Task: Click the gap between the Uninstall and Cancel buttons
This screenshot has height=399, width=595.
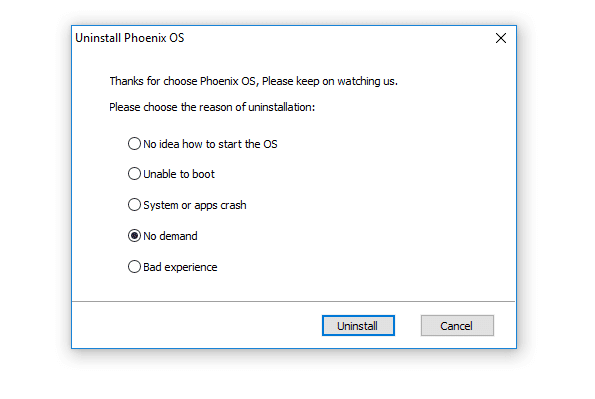Action: 408,326
